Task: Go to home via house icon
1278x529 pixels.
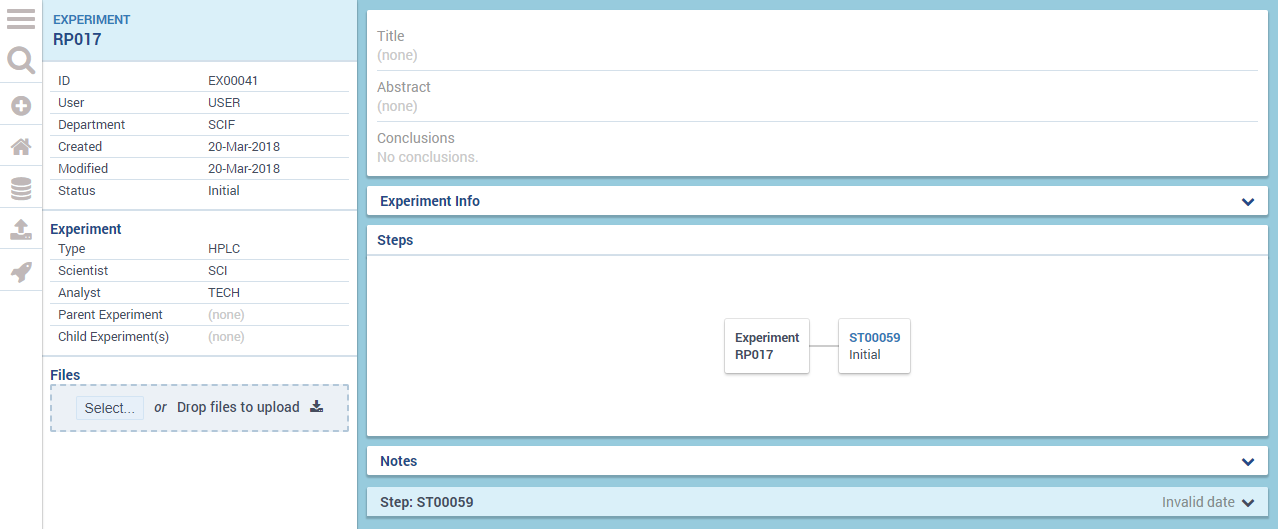Action: point(21,147)
